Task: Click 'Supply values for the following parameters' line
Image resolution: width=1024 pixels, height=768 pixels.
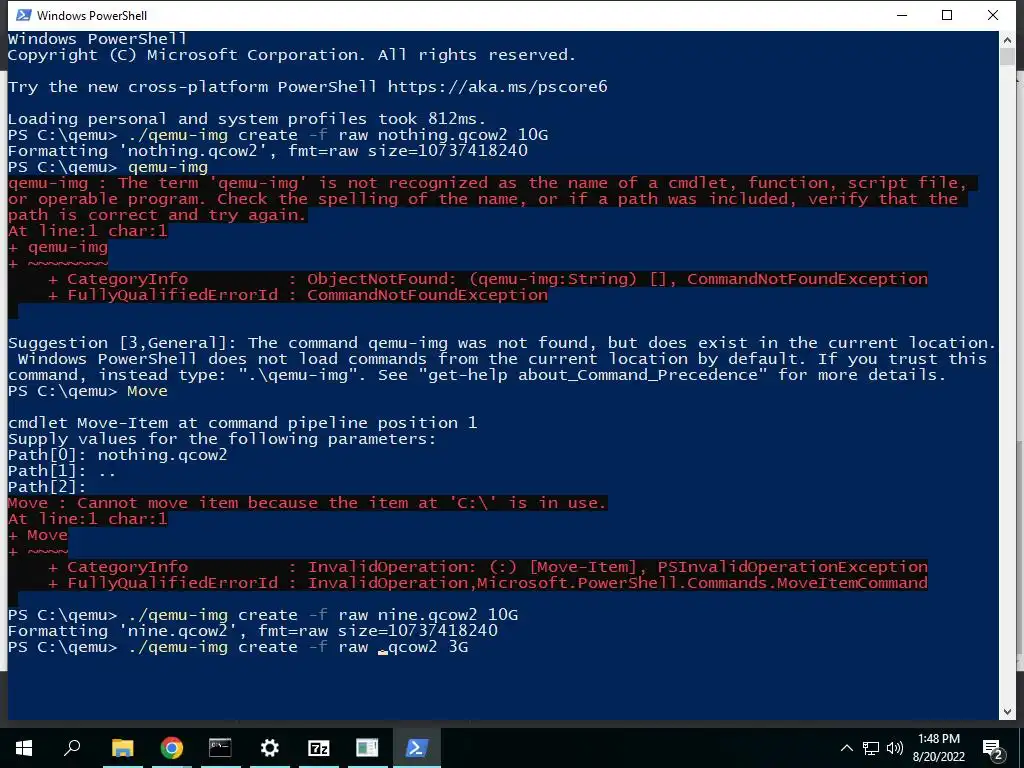Action: click(222, 439)
